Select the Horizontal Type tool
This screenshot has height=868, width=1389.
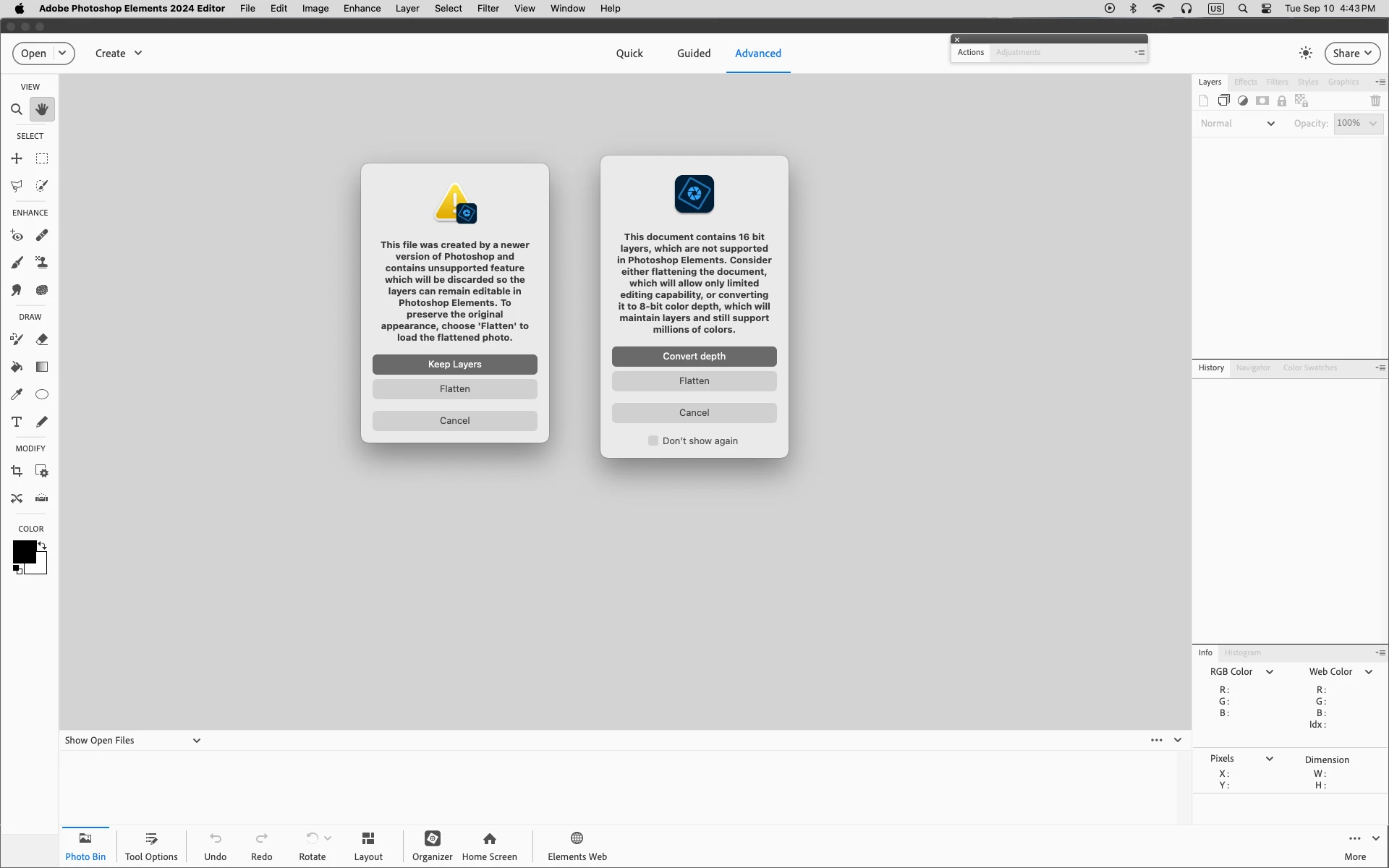tap(16, 422)
